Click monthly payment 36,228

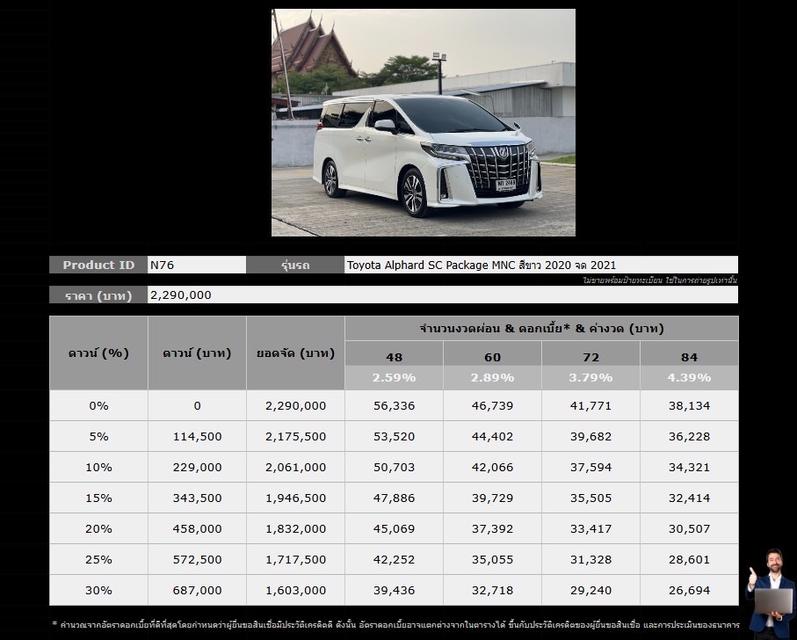coord(689,436)
